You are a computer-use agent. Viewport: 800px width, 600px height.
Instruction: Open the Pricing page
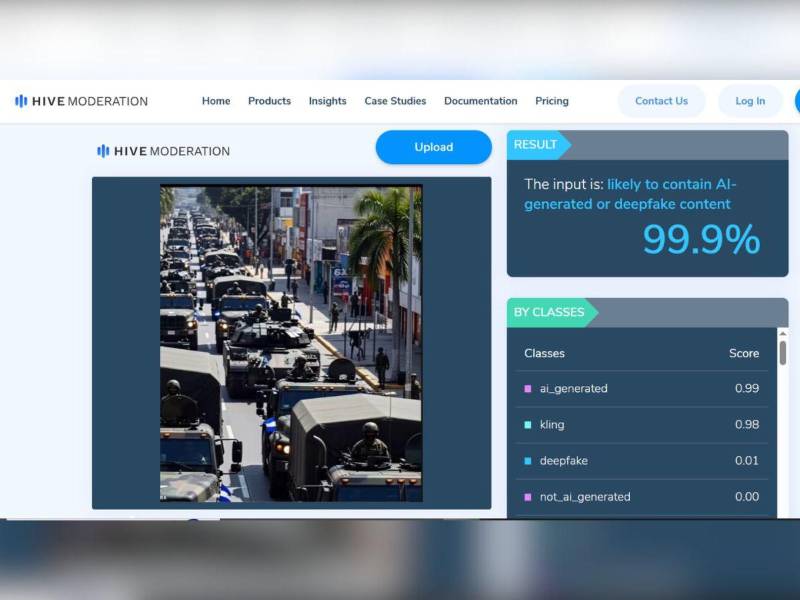pyautogui.click(x=551, y=101)
